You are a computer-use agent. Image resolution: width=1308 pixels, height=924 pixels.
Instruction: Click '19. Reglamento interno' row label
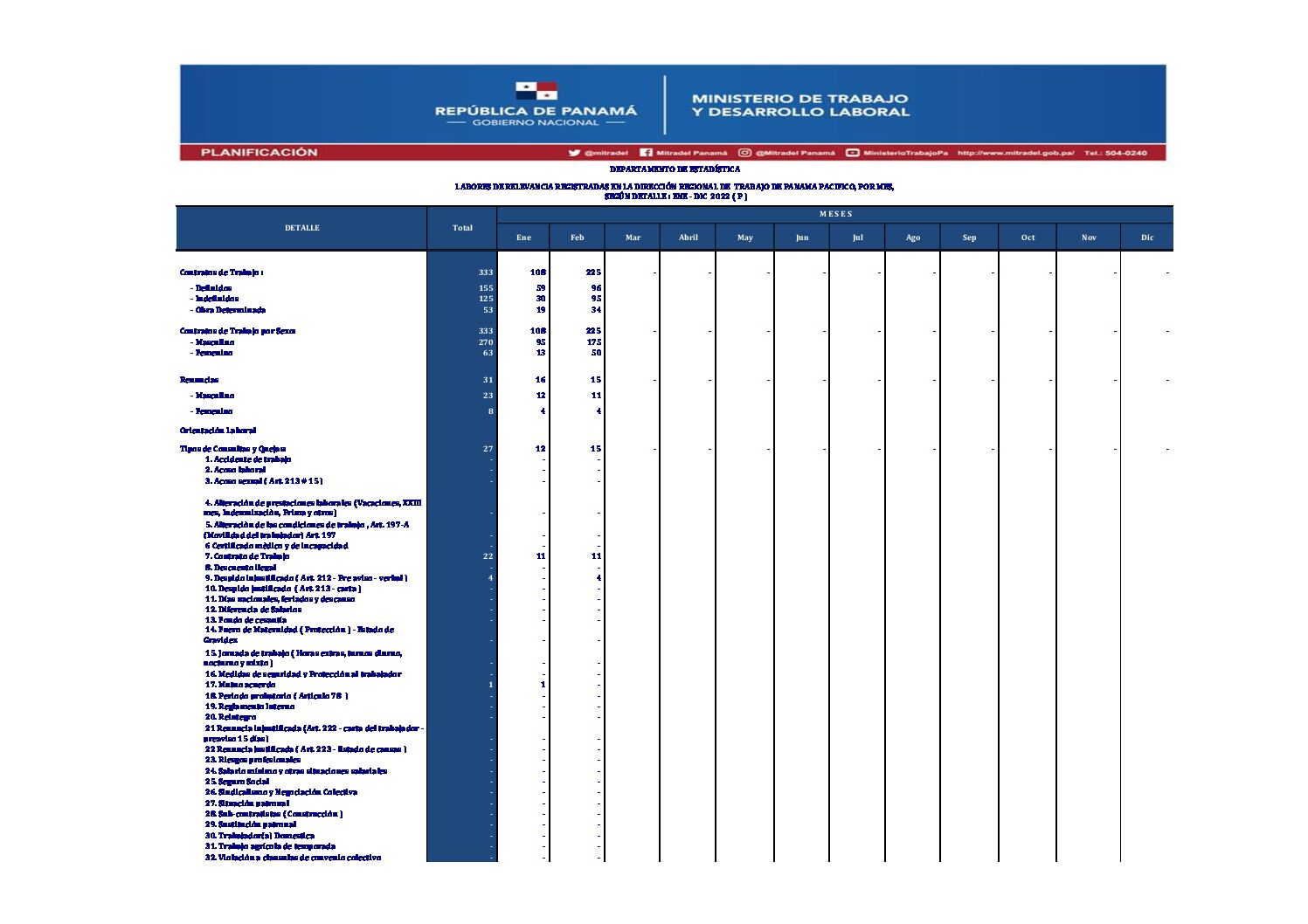pyautogui.click(x=250, y=707)
